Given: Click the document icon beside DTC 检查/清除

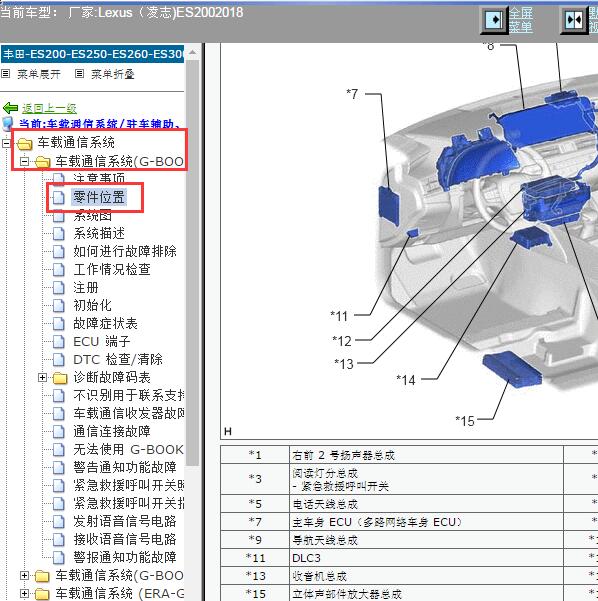Looking at the screenshot, I should click(x=58, y=360).
